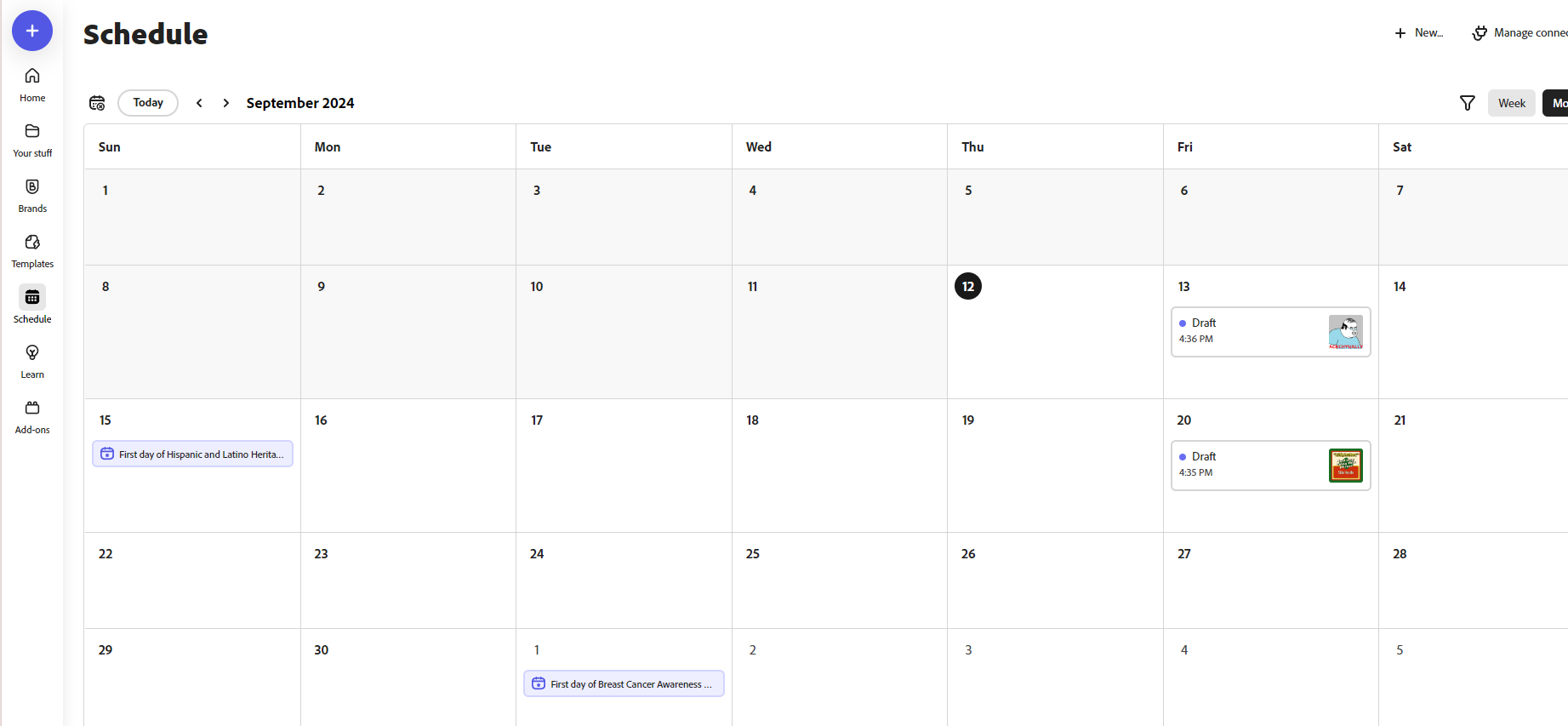
Task: Click the purple plus create button
Action: (31, 31)
